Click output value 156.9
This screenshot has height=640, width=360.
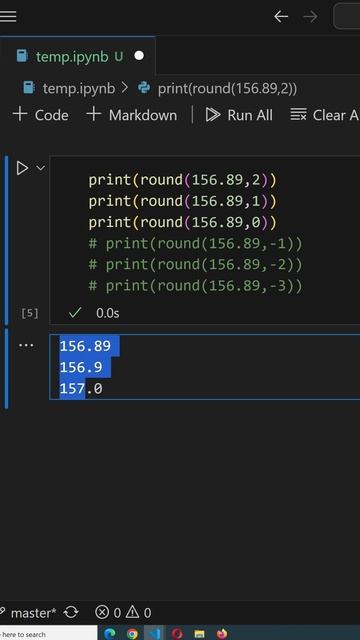pos(81,367)
